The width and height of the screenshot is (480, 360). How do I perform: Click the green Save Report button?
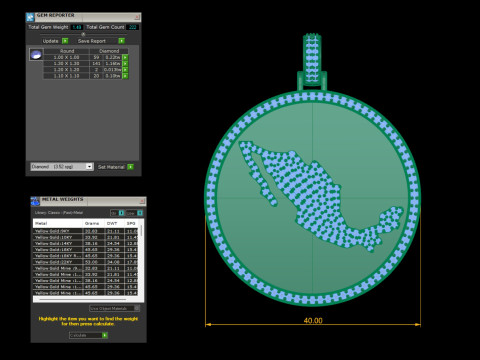point(122,41)
